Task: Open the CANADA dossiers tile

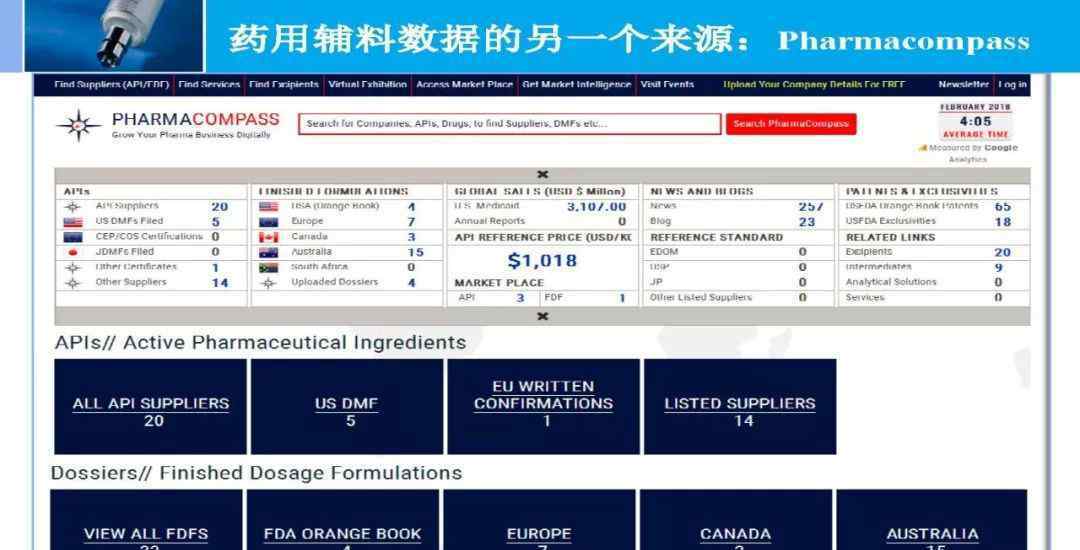Action: (736, 520)
